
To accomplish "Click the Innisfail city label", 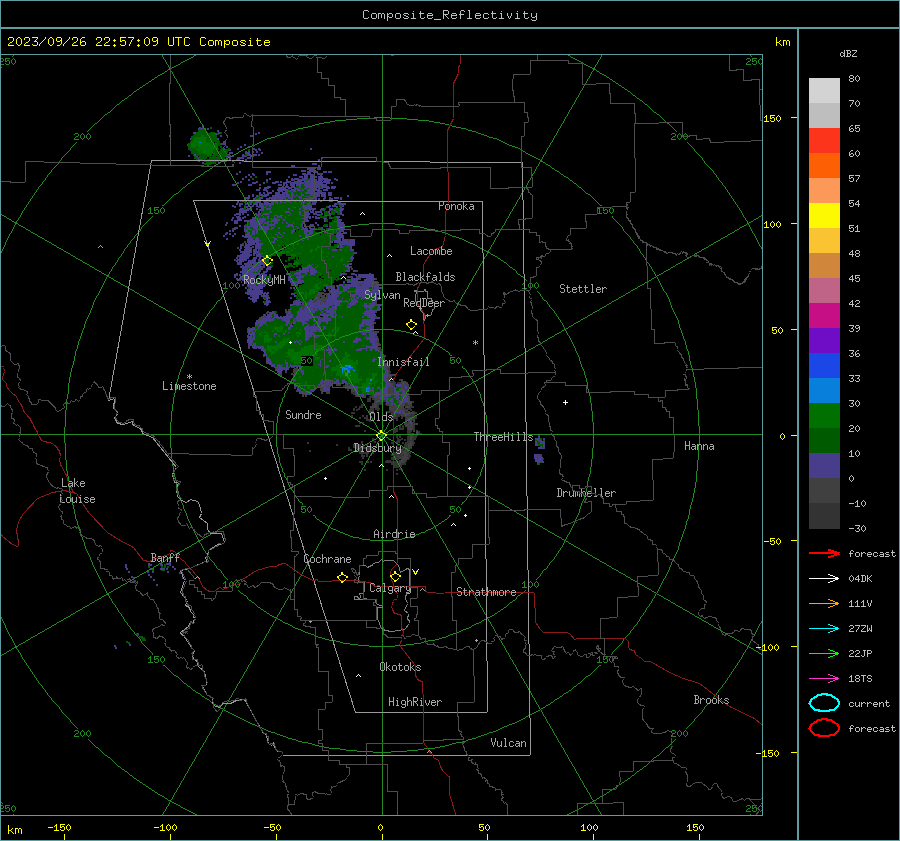I will [404, 362].
